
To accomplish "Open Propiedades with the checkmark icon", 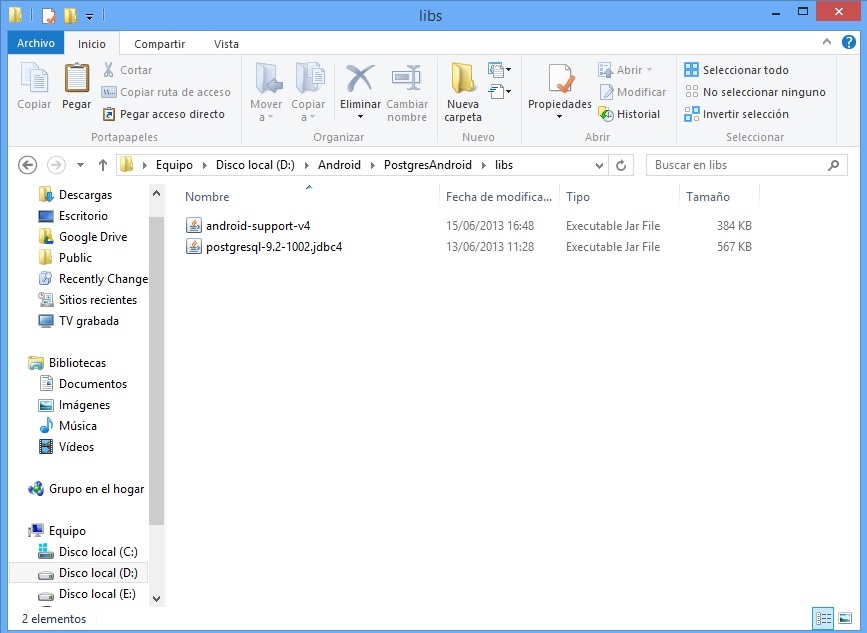I will [x=559, y=80].
